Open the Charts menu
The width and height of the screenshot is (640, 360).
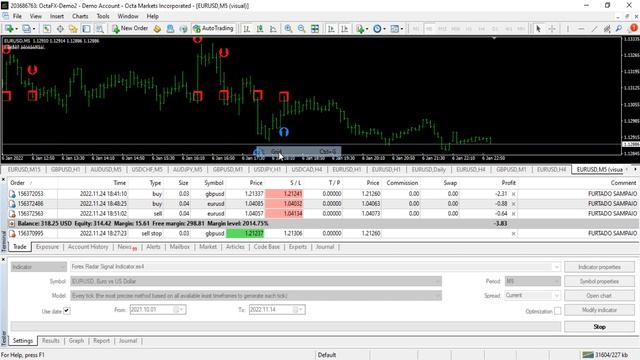pos(80,16)
